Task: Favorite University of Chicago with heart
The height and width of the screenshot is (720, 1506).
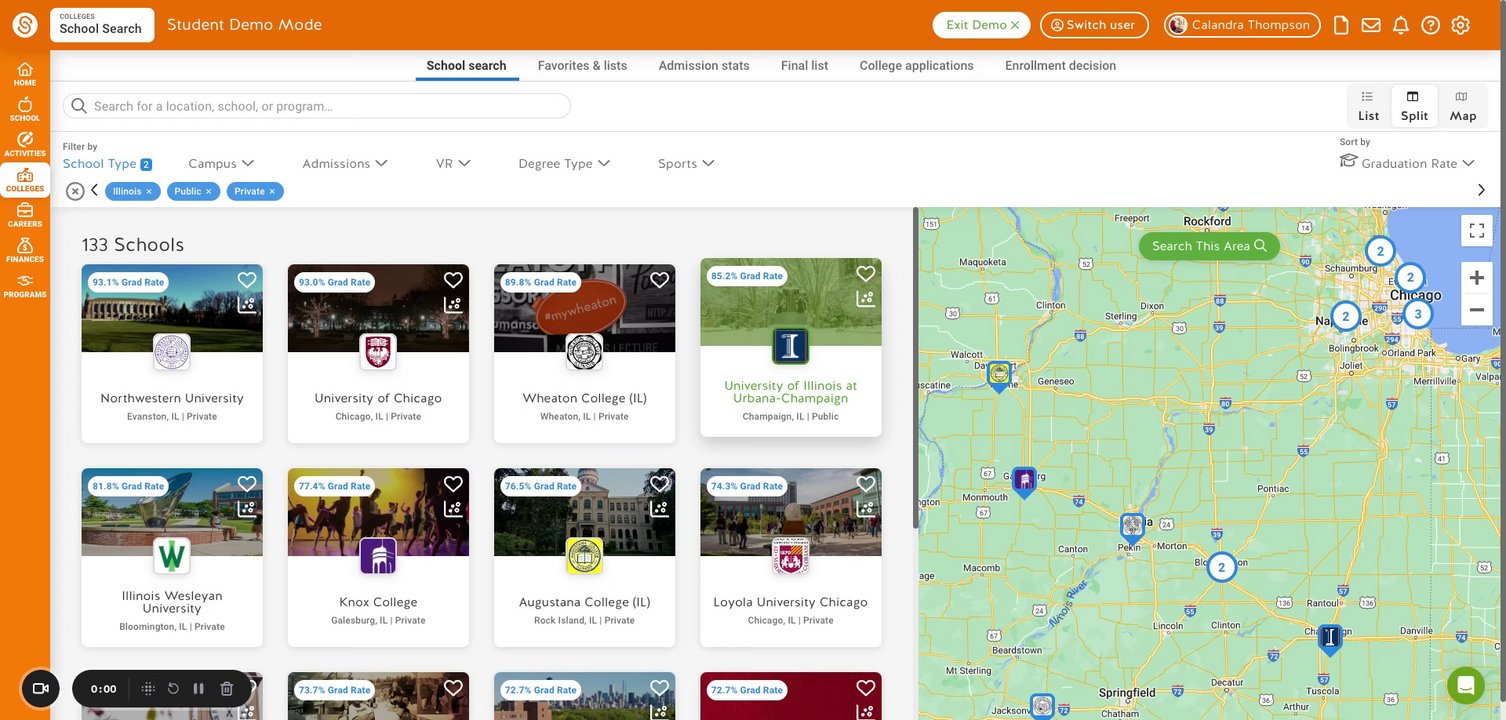Action: pyautogui.click(x=453, y=280)
